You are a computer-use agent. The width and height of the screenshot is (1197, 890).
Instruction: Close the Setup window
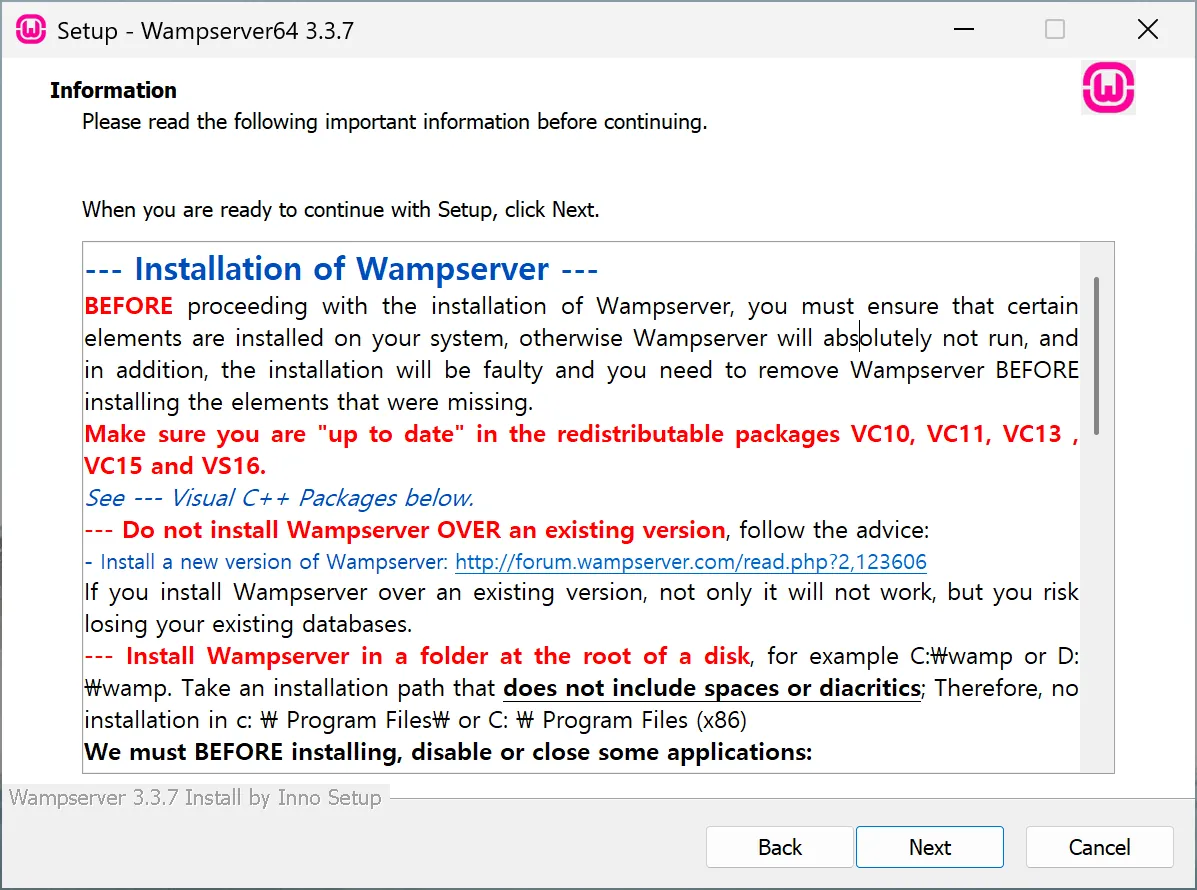pyautogui.click(x=1148, y=30)
